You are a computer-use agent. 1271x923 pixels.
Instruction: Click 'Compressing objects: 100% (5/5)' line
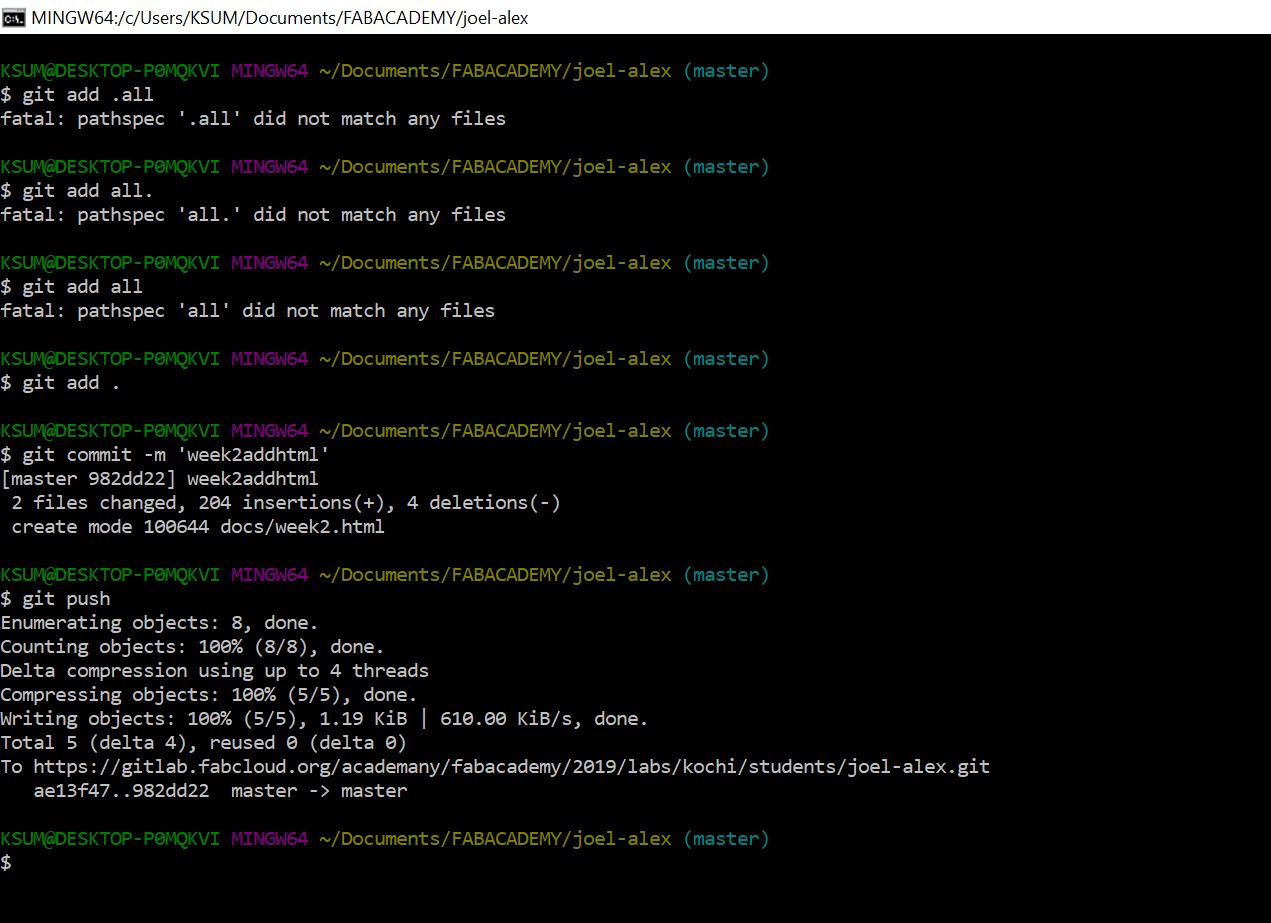click(209, 695)
